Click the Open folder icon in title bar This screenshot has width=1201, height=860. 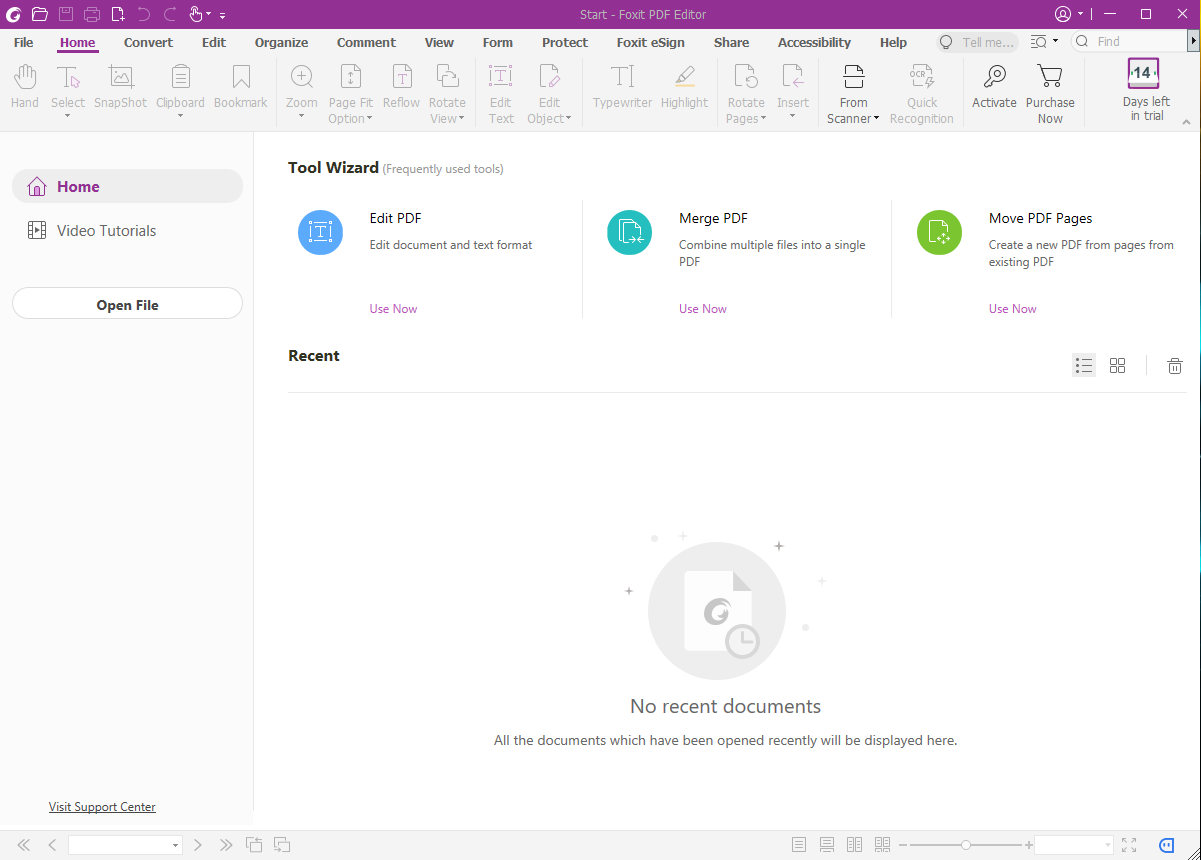pos(40,14)
